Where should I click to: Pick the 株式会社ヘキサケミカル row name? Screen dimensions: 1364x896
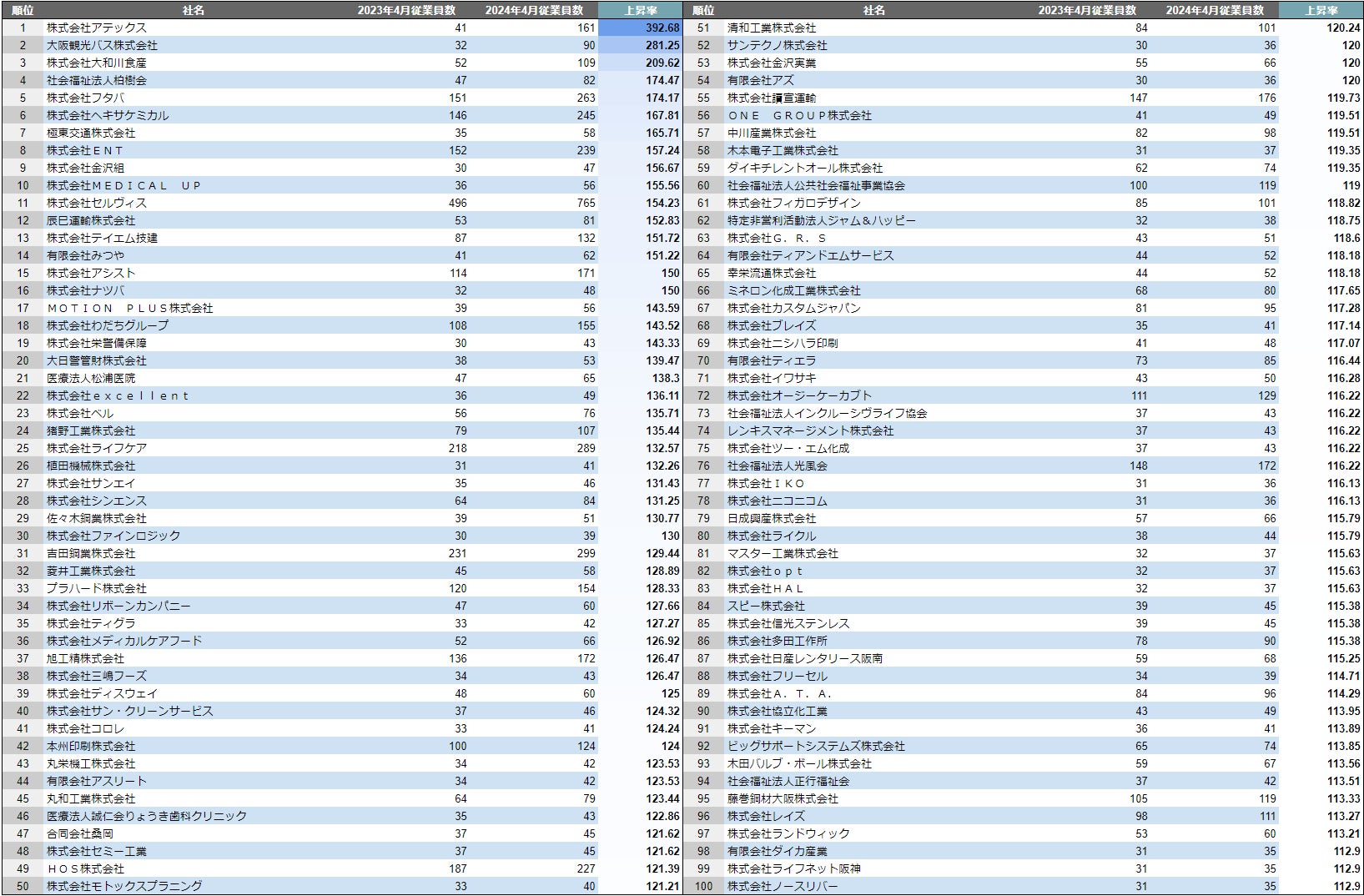point(108,115)
